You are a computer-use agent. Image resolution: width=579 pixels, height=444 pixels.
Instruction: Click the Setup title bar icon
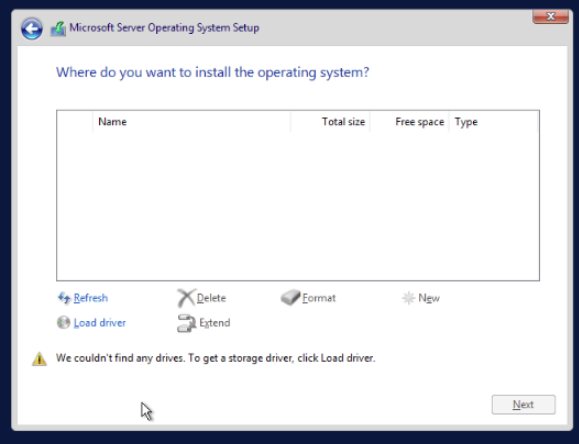tap(58, 29)
